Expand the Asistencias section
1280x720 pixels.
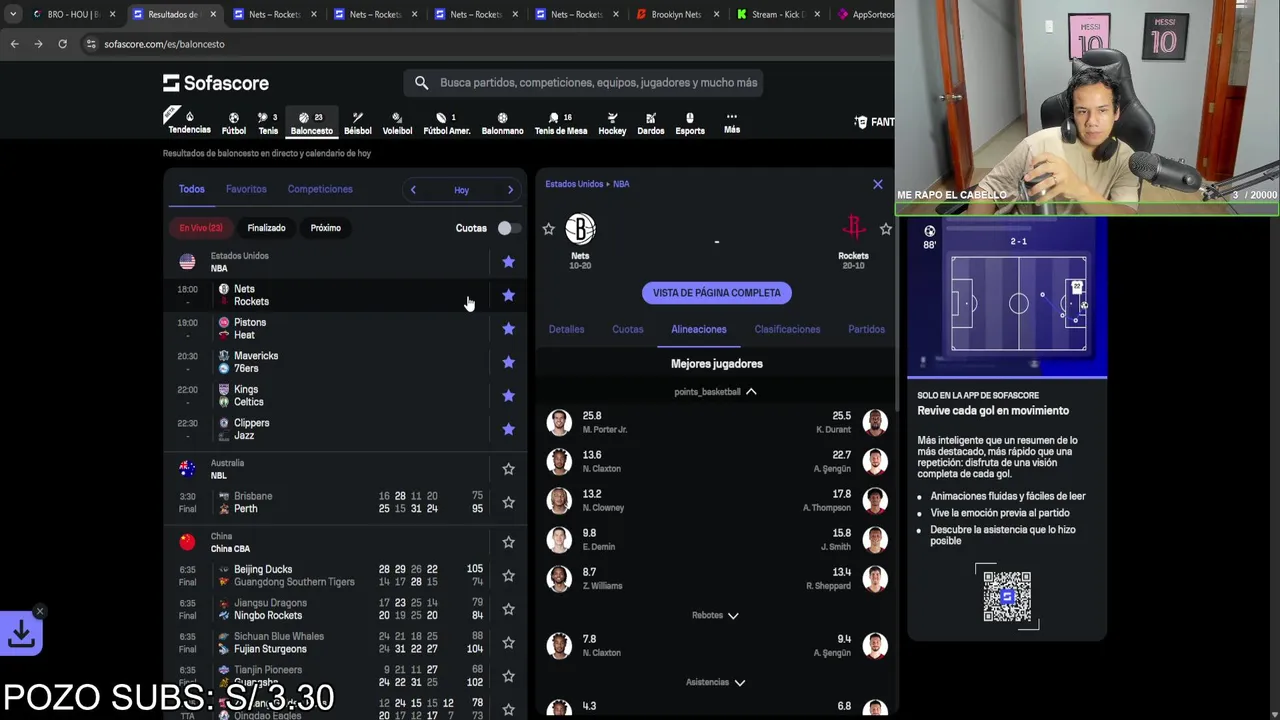click(715, 682)
